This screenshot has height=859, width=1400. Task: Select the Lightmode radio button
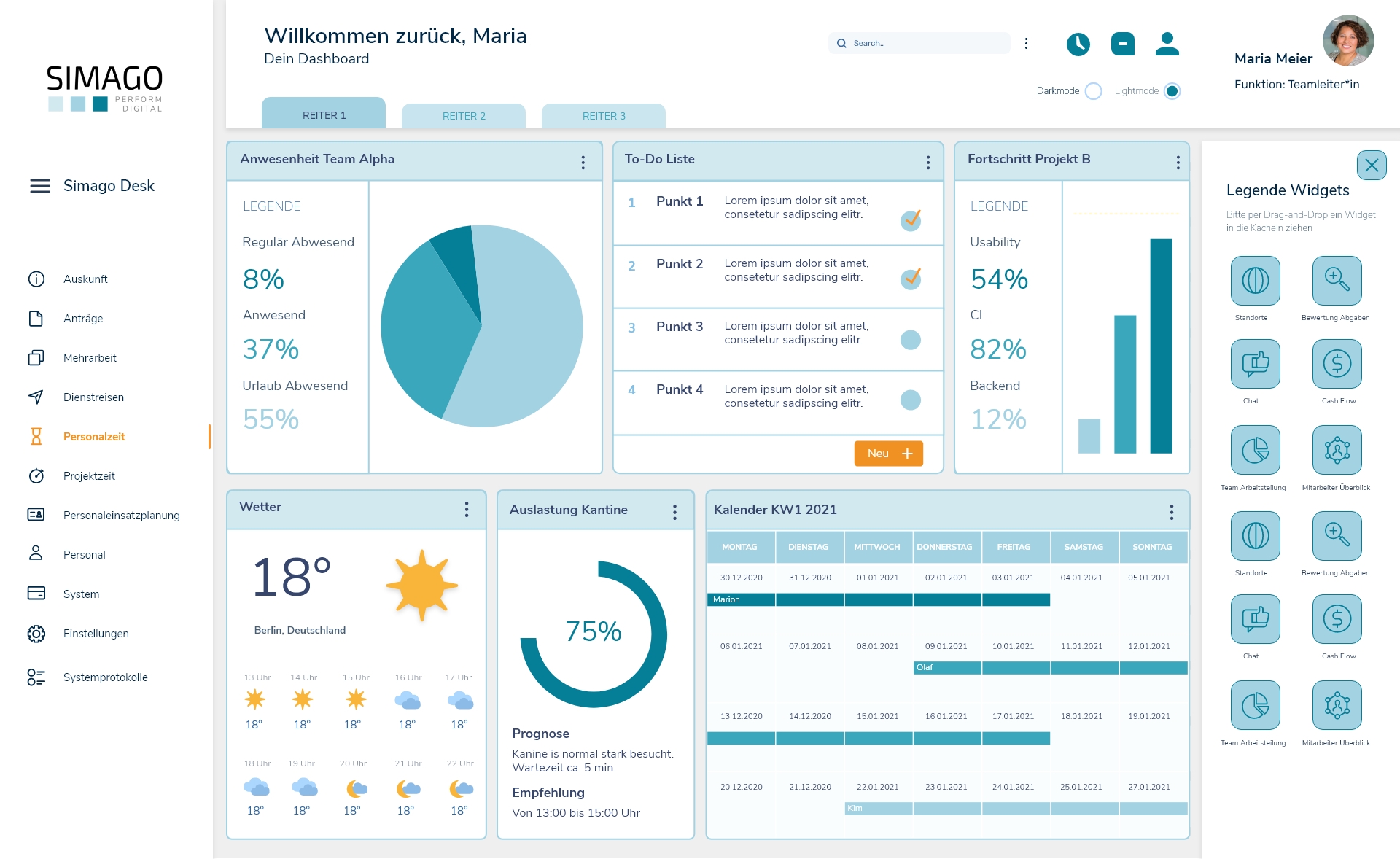(x=1172, y=91)
